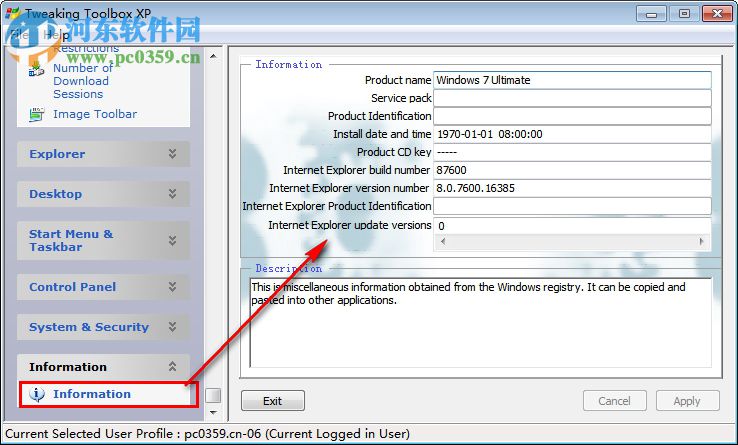
Task: Click the Description text box
Action: click(480, 323)
